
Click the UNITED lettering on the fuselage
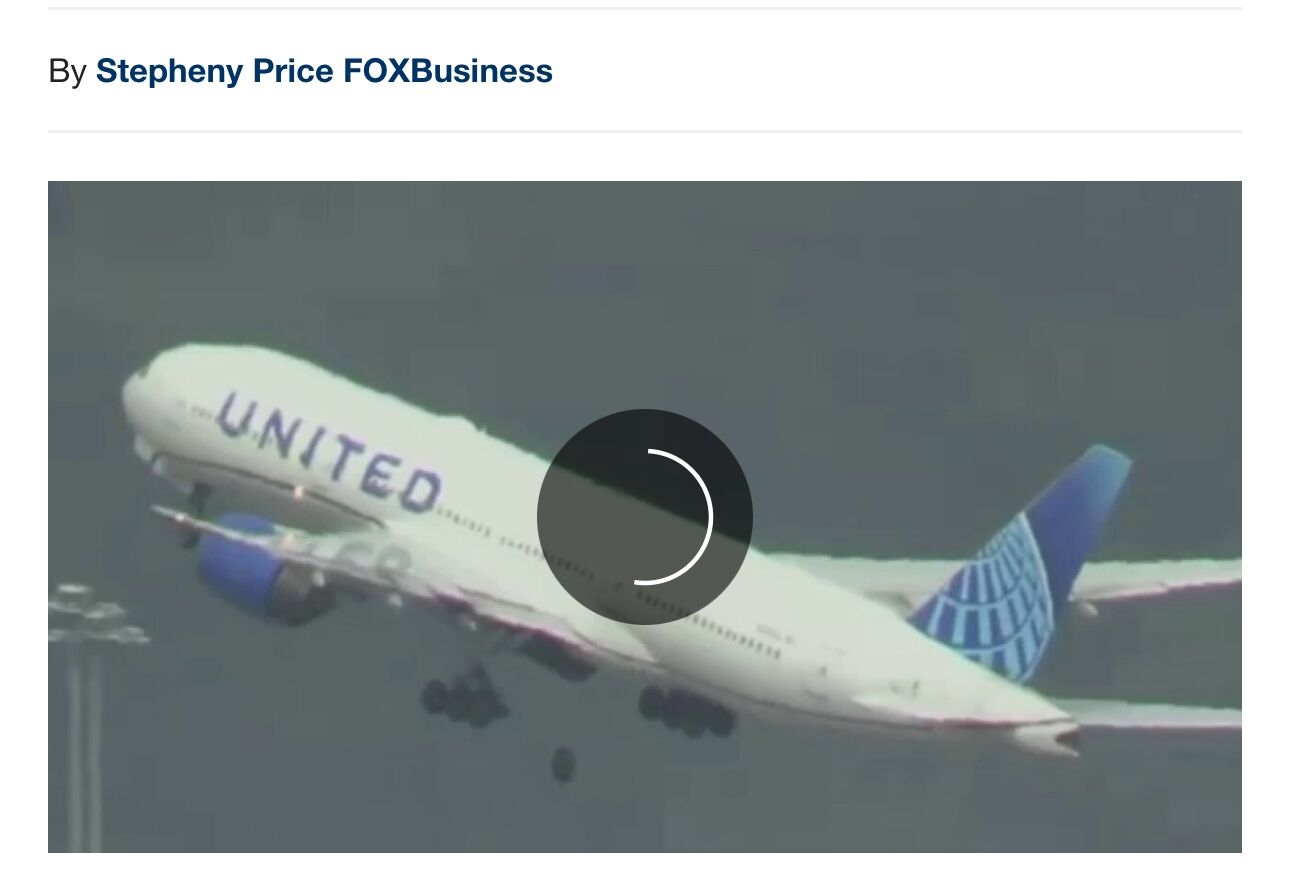click(x=329, y=451)
